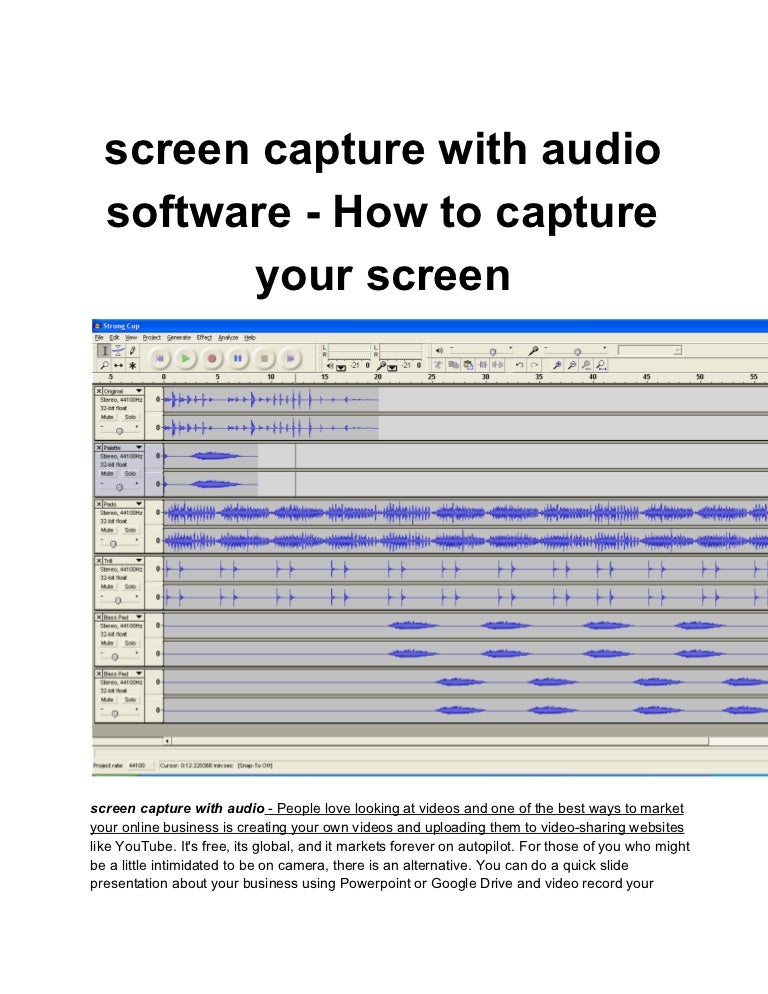Solo the Pads track
The width and height of the screenshot is (768, 994).
pyautogui.click(x=130, y=530)
